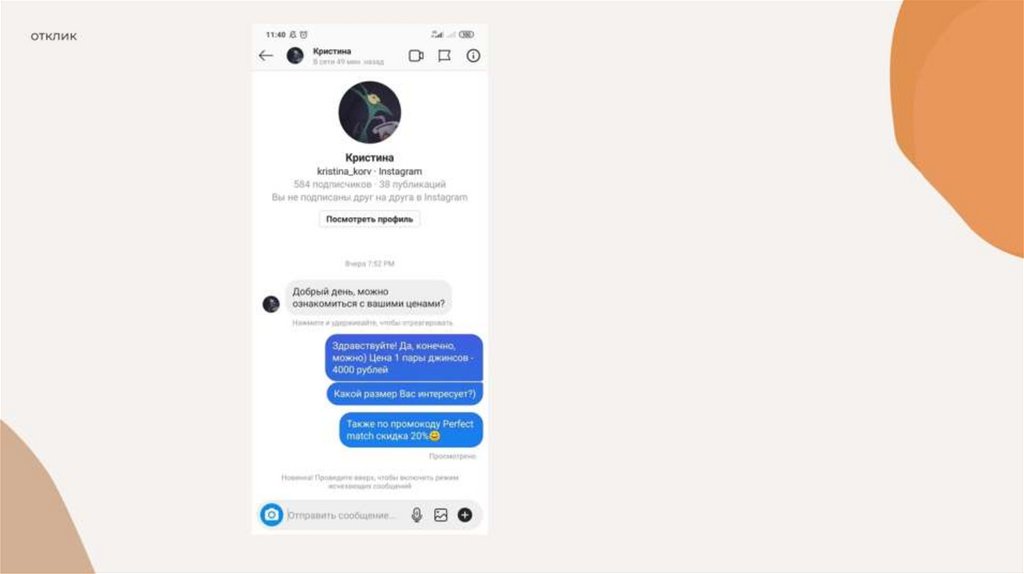Tap the Perfect match promo code message
1024x574 pixels.
[411, 430]
